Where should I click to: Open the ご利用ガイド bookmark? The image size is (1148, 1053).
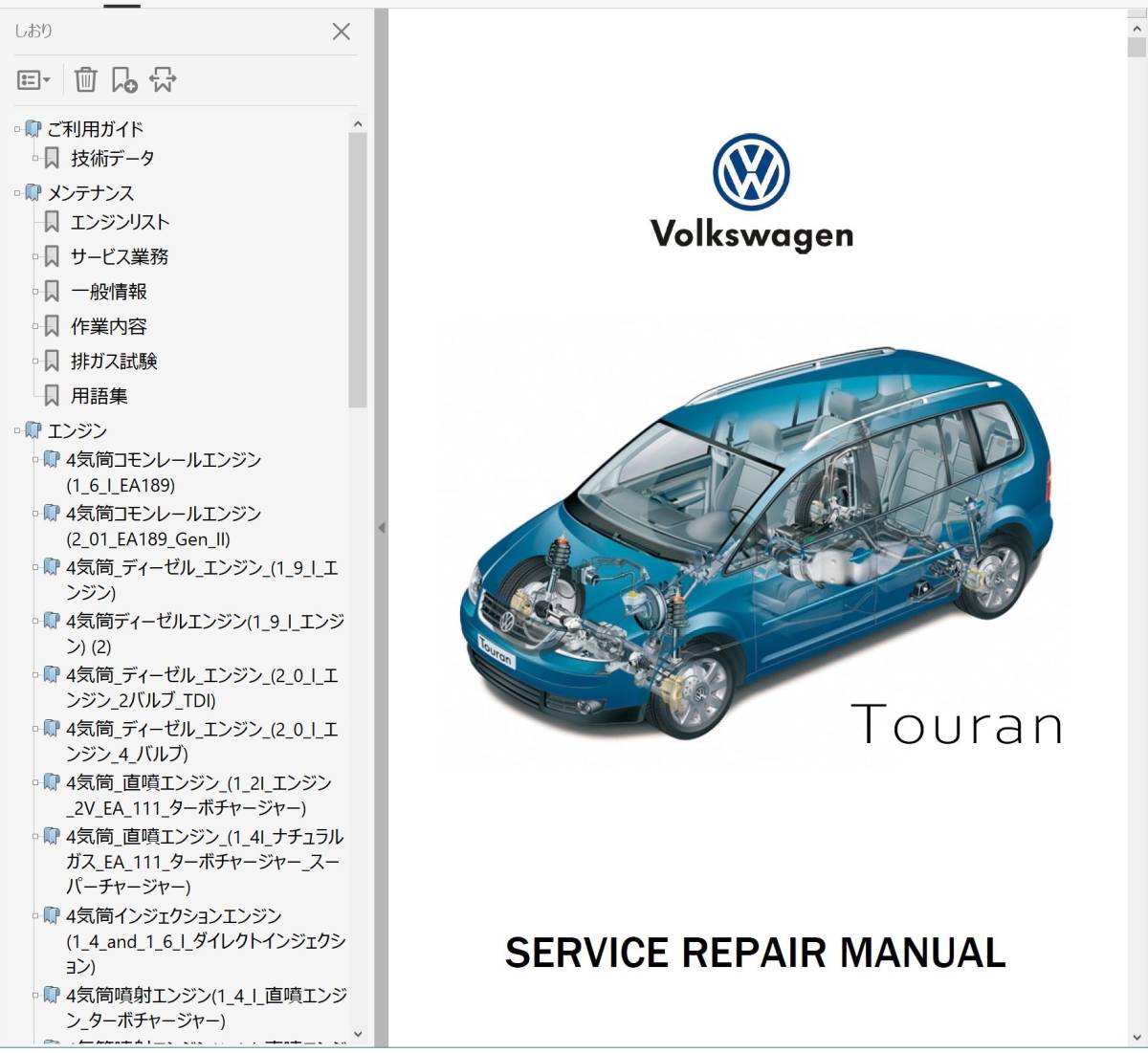96,129
